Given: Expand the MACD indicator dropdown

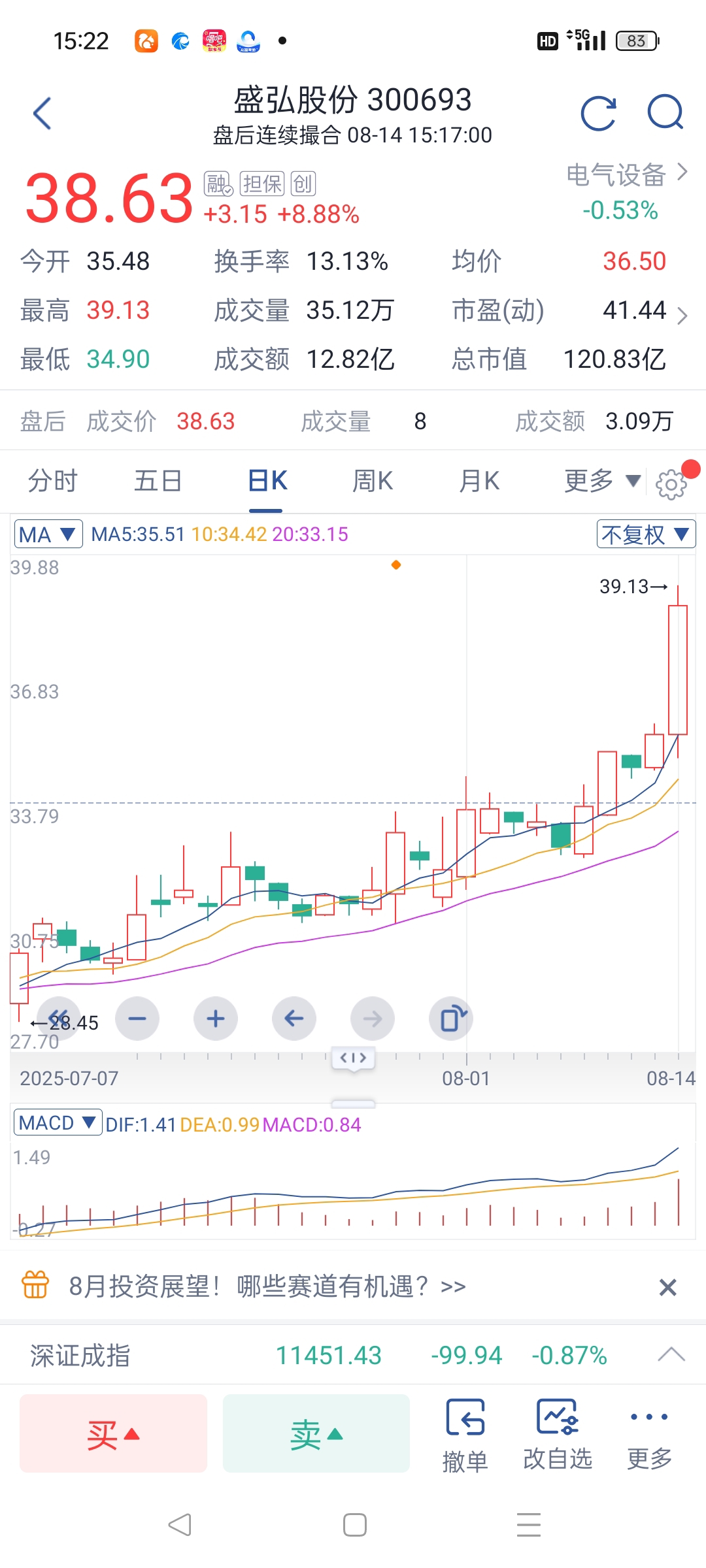Looking at the screenshot, I should click(58, 1122).
